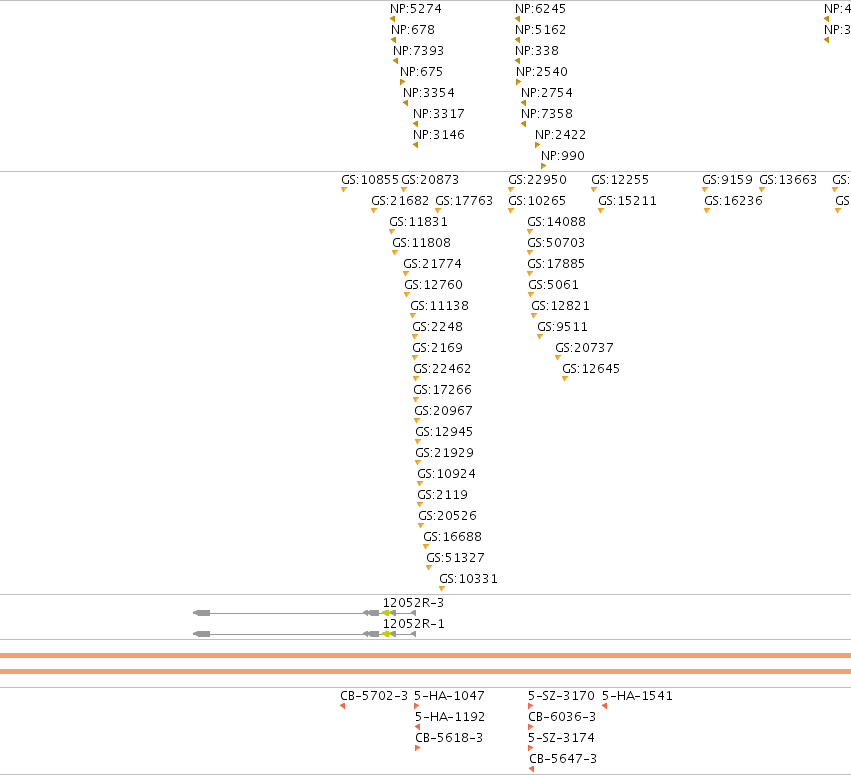Select the GS:10855 insertion label
851x775 pixels.
(370, 180)
